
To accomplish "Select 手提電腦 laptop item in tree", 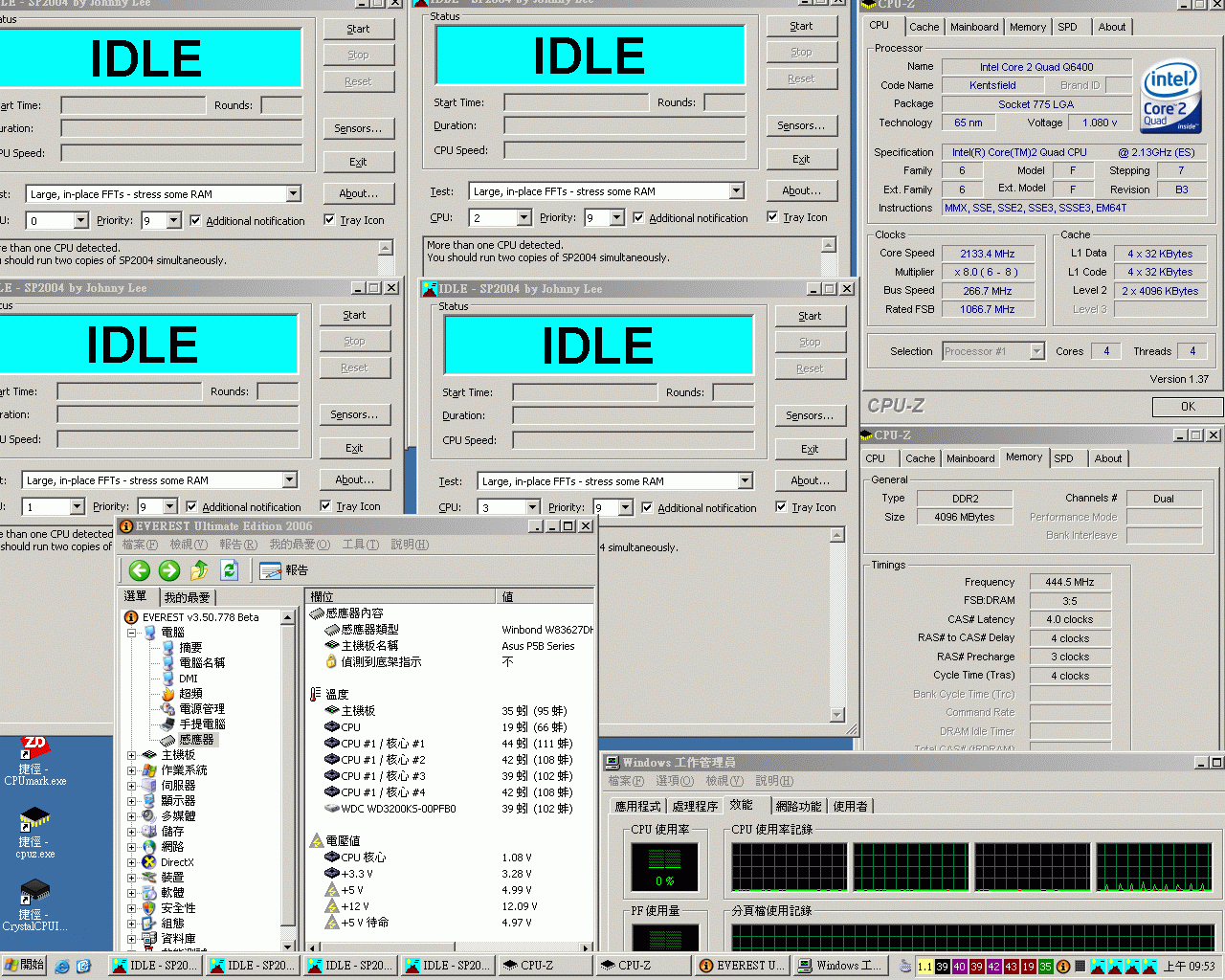I will coord(202,724).
